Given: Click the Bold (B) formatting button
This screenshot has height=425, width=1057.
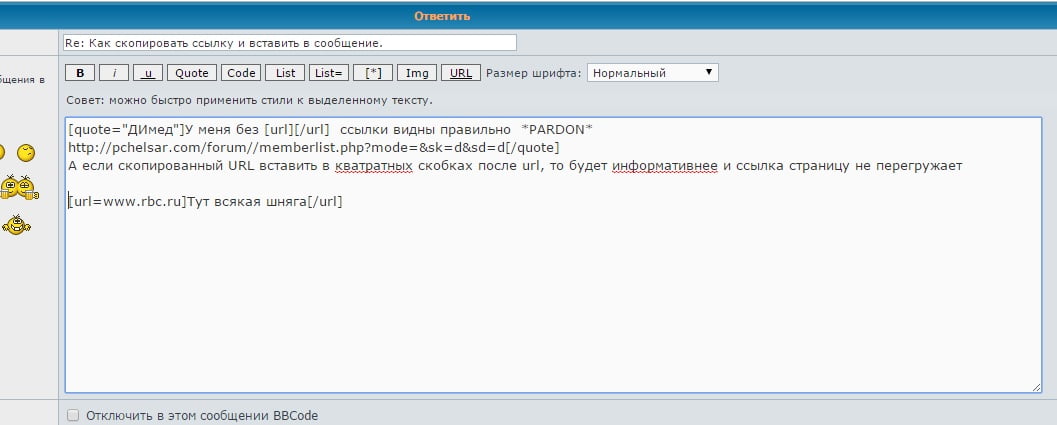Looking at the screenshot, I should coord(80,73).
